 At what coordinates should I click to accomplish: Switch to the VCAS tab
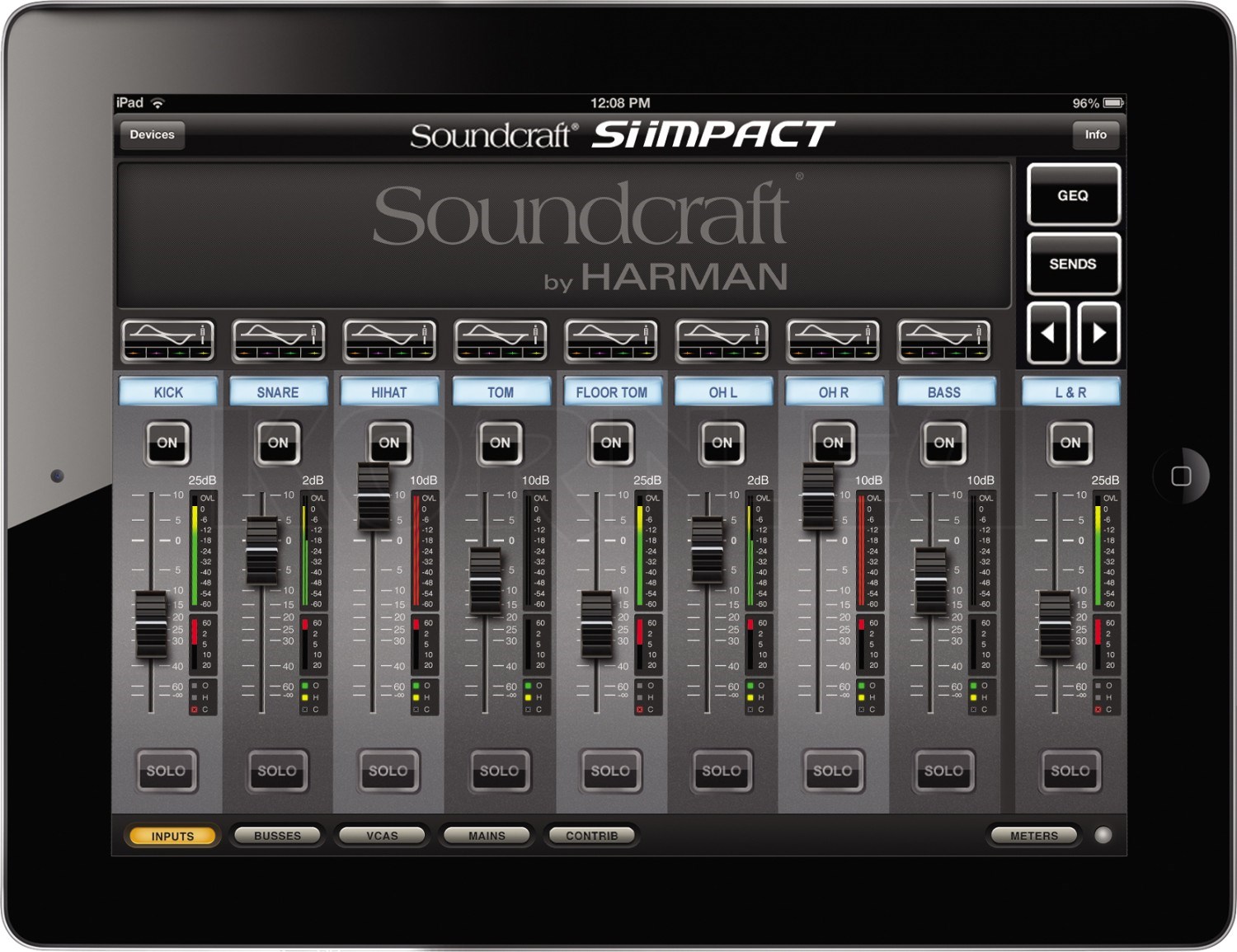pos(383,835)
